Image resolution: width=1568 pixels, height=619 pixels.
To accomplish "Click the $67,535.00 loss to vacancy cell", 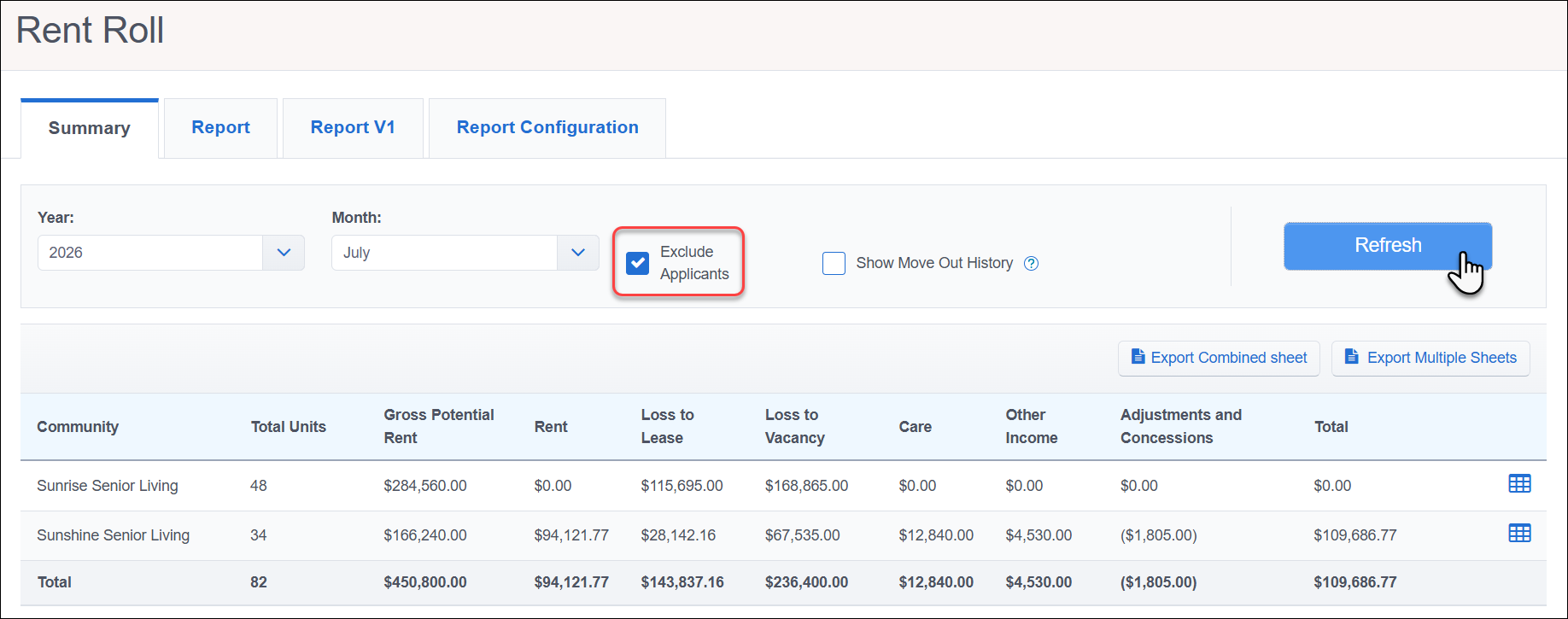I will [803, 535].
